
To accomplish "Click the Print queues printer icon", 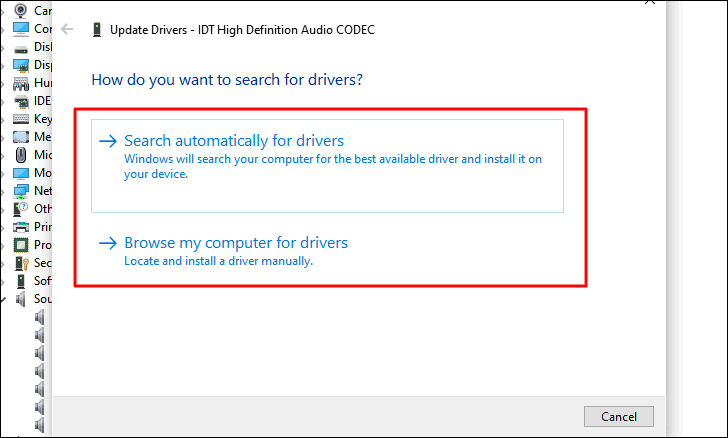I will (x=20, y=227).
